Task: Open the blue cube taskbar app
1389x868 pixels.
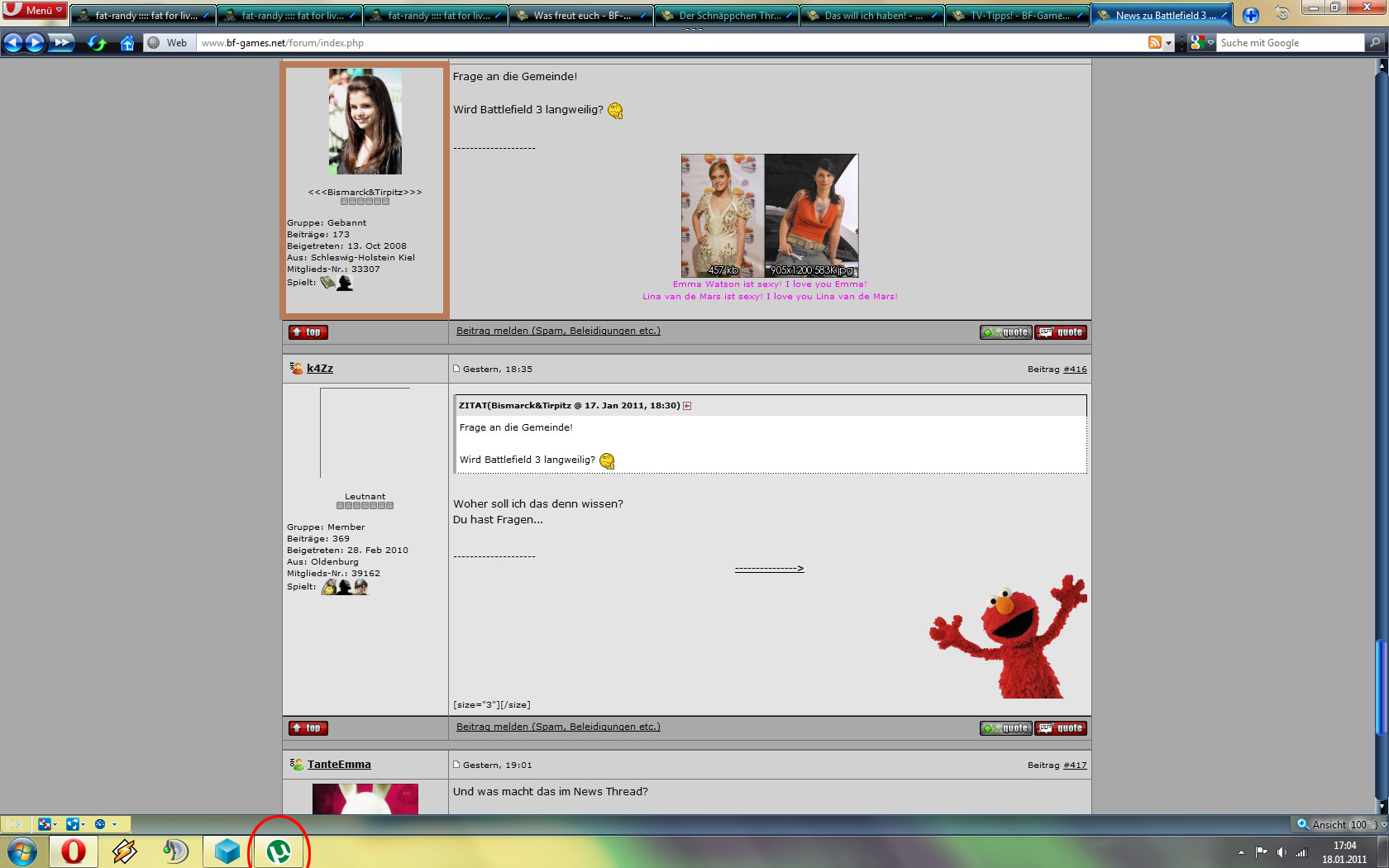Action: (x=227, y=851)
